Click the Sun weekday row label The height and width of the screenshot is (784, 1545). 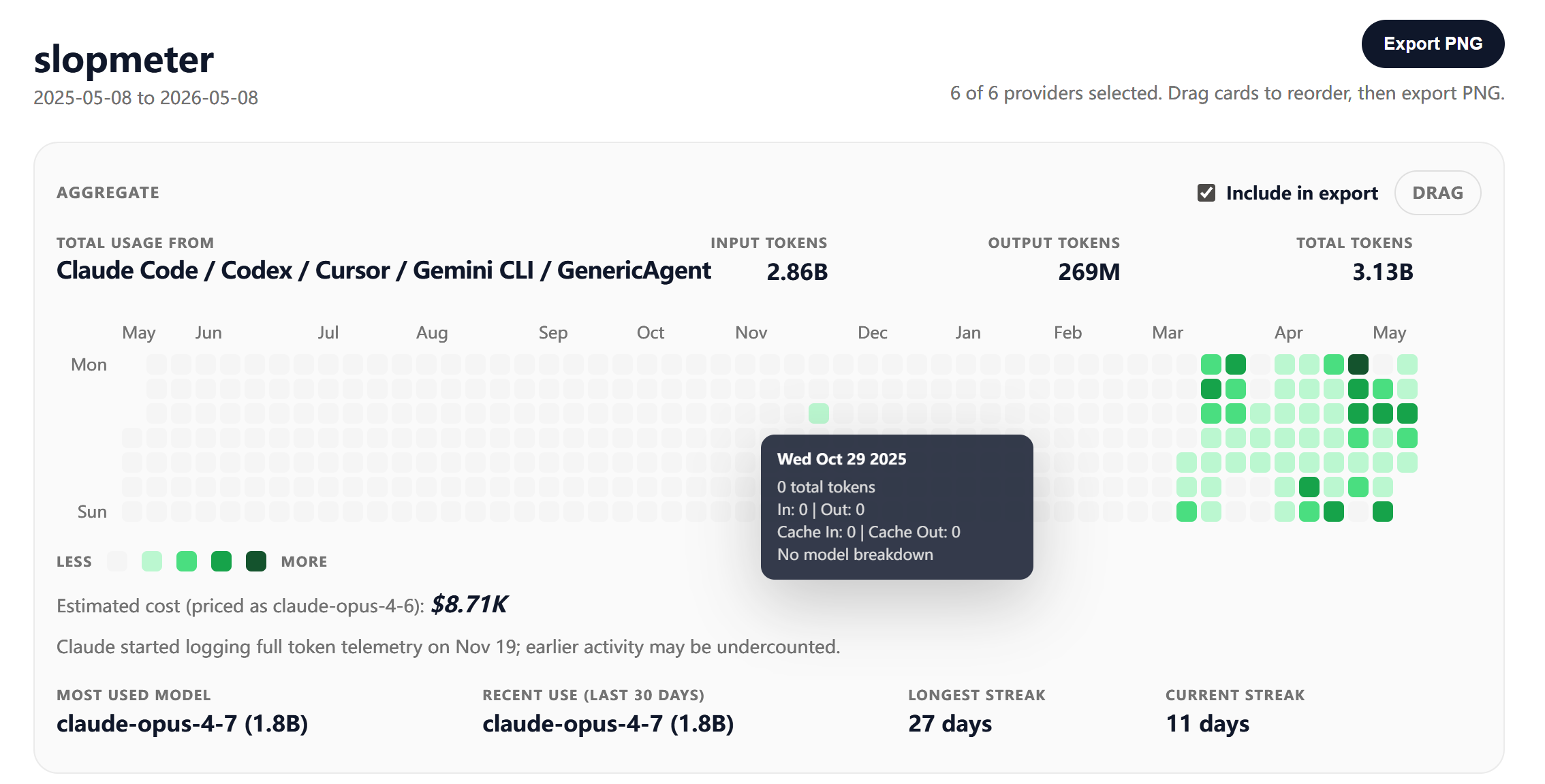(92, 512)
